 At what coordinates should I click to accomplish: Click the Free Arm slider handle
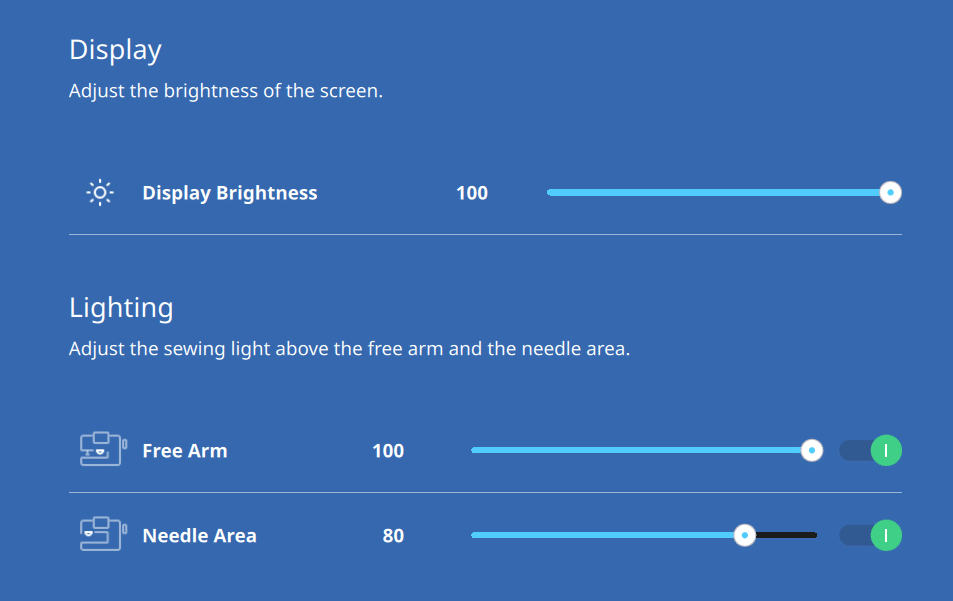tap(811, 450)
